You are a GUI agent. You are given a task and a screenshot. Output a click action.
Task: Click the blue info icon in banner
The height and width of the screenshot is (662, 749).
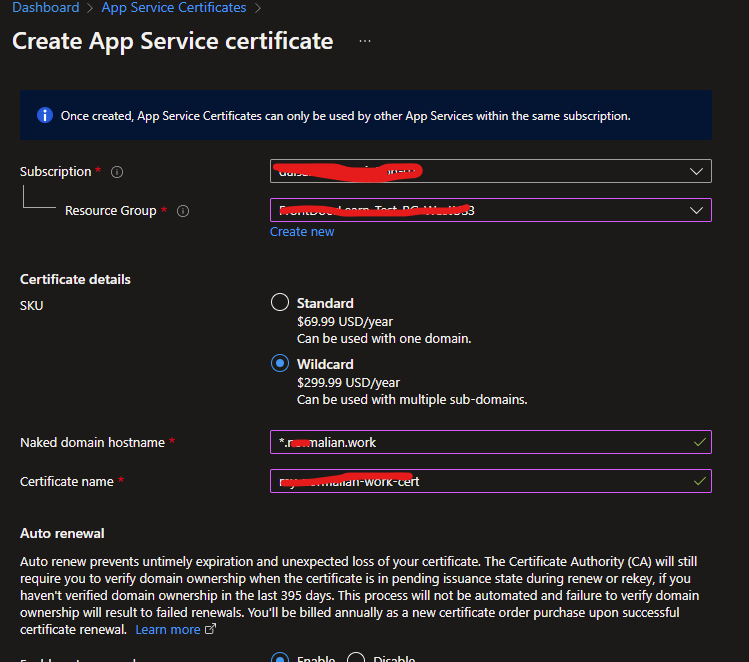[x=44, y=115]
